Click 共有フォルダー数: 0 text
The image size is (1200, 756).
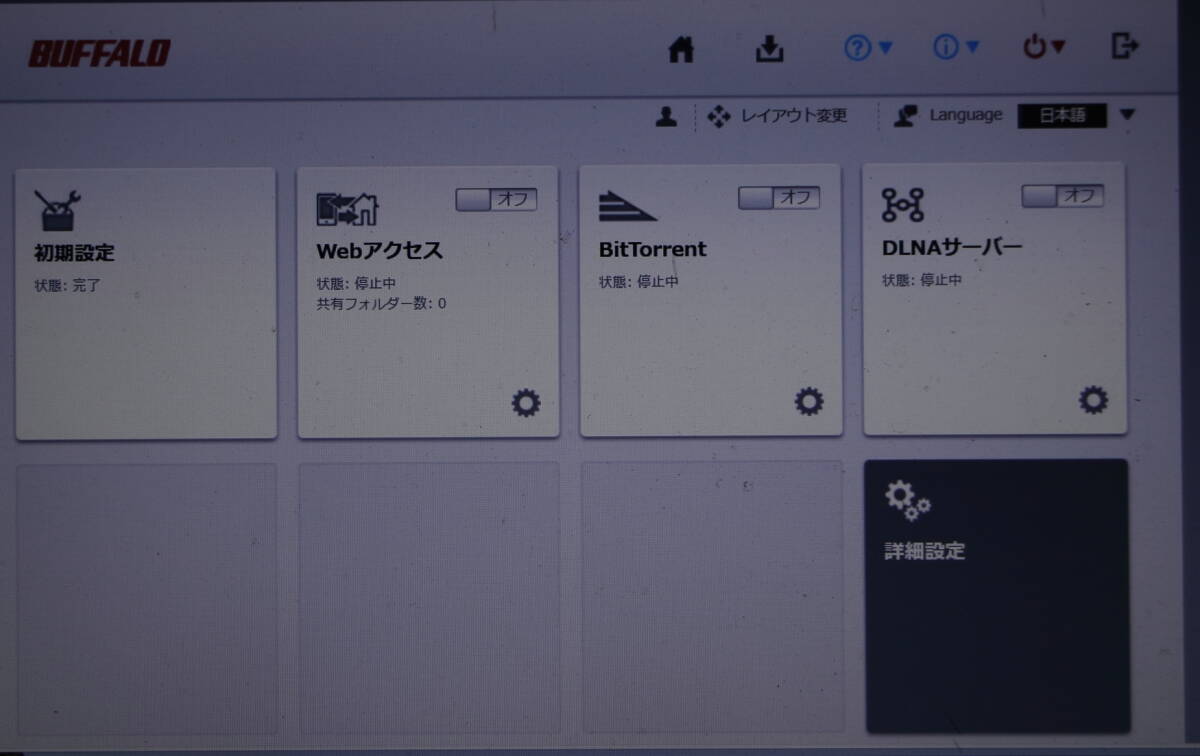[x=381, y=303]
